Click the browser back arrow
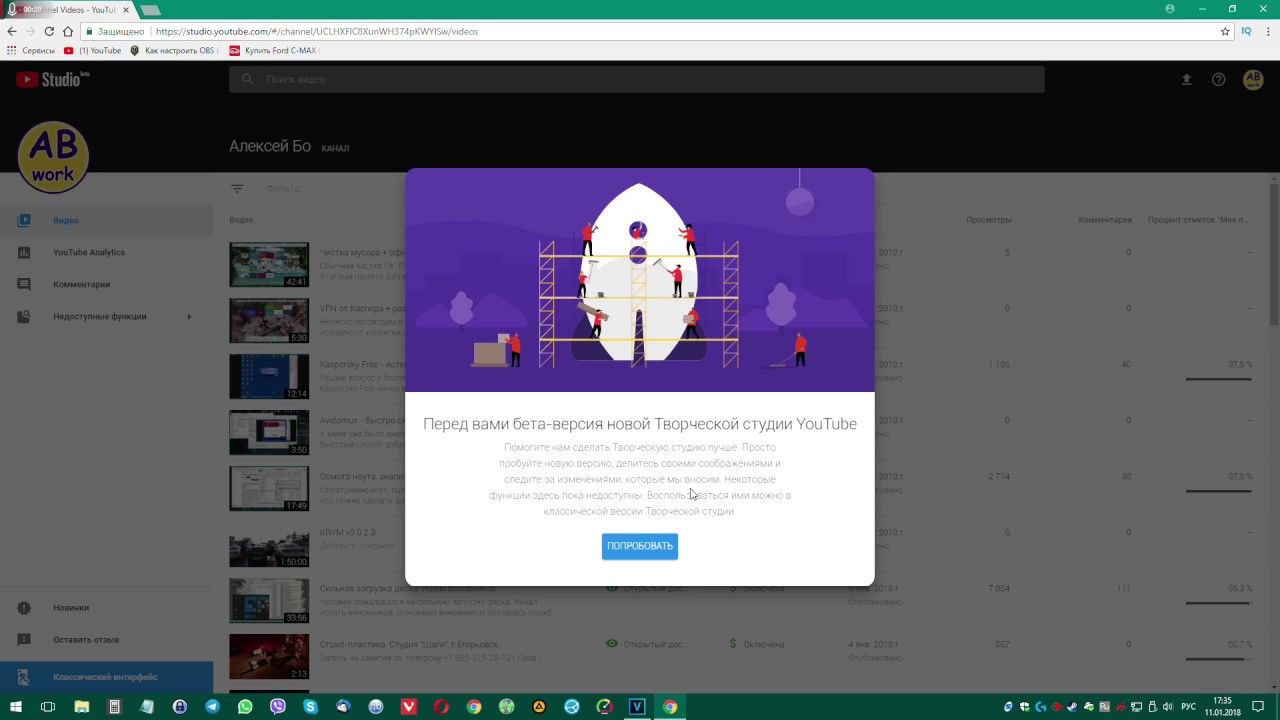The height and width of the screenshot is (720, 1280). (12, 31)
